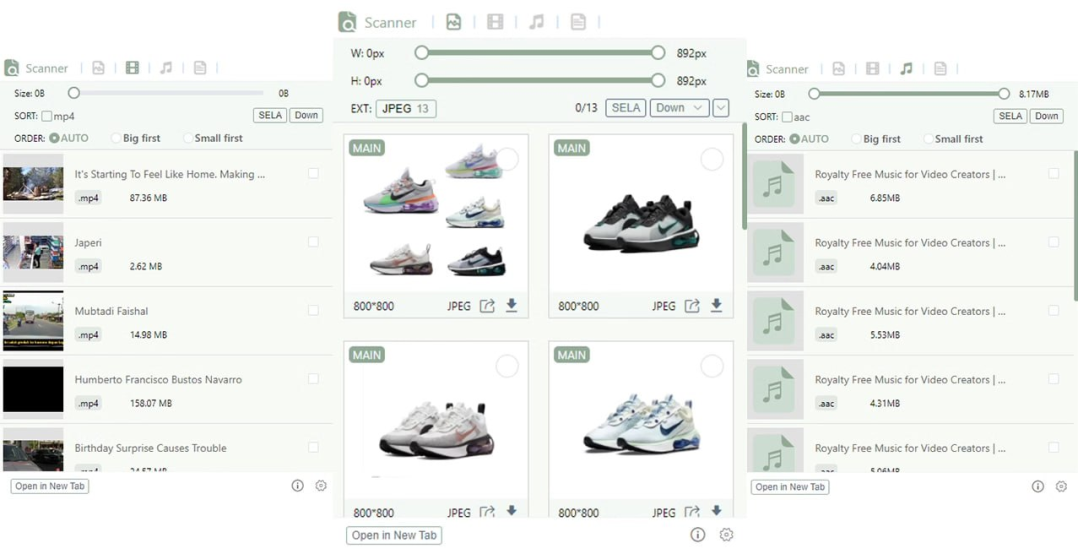1078x554 pixels.
Task: Open settings gear in left panel footer
Action: coord(320,485)
